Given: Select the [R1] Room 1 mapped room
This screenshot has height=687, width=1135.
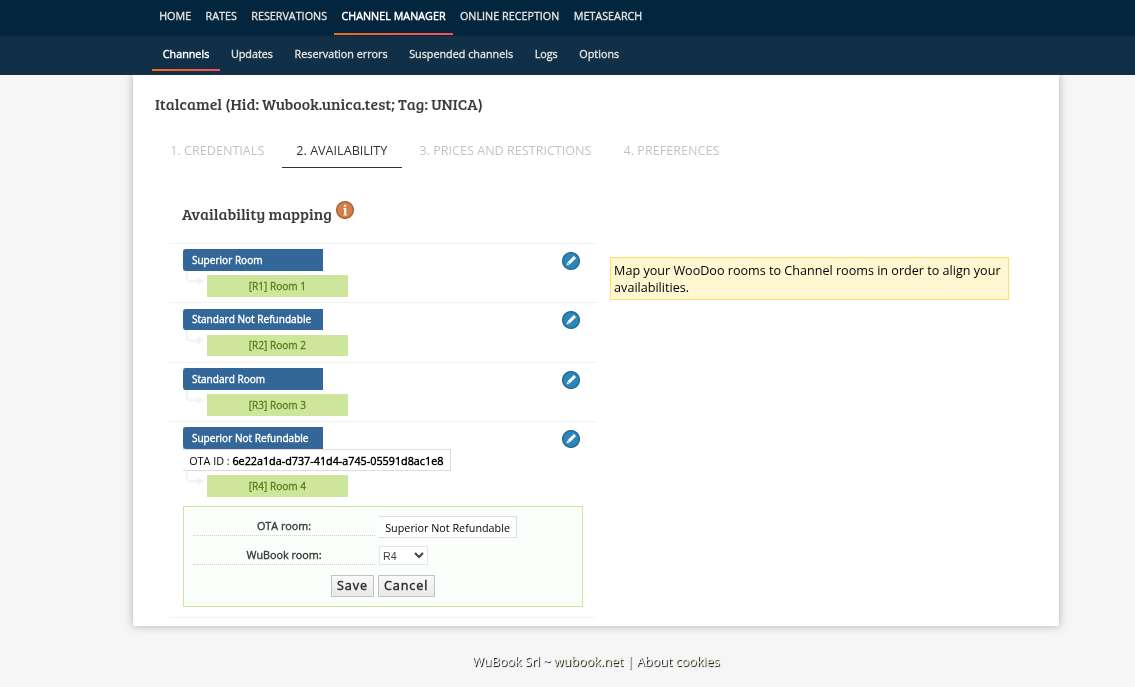Looking at the screenshot, I should [x=277, y=287].
